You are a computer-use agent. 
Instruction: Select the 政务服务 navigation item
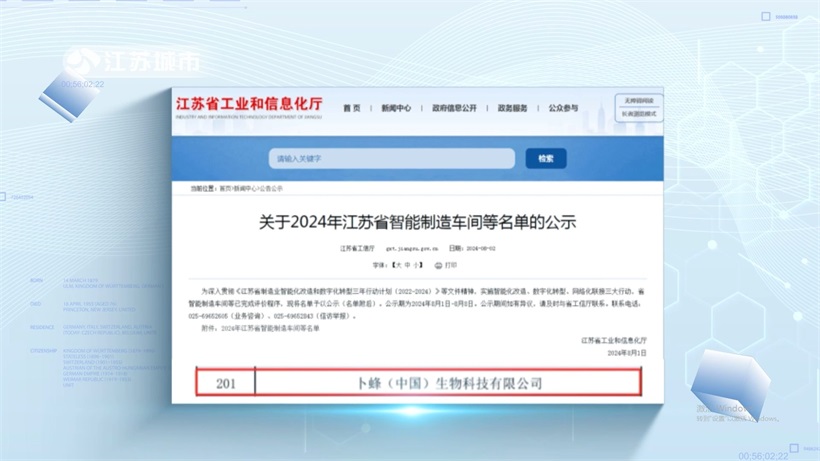coord(512,108)
